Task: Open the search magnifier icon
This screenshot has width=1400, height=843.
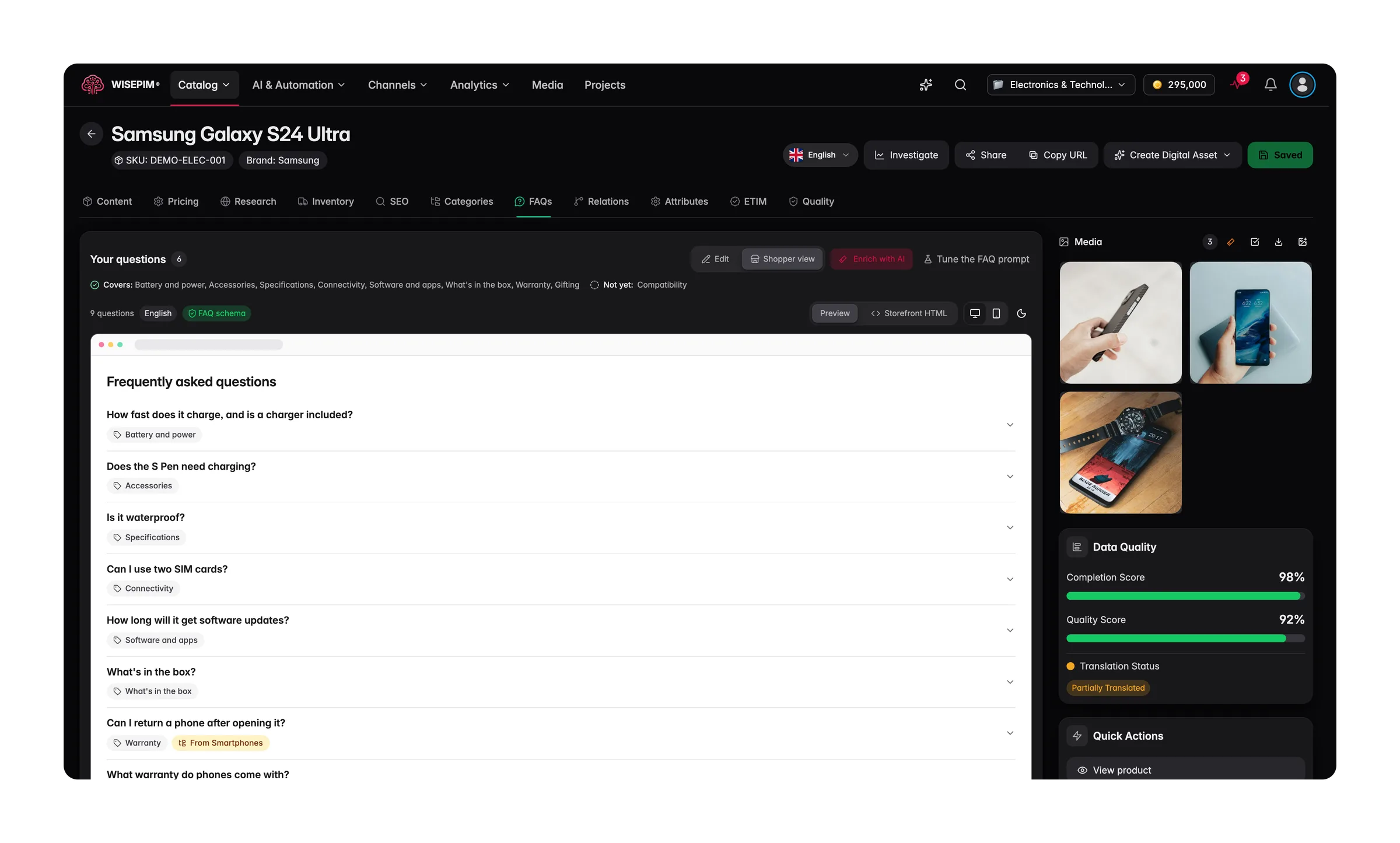Action: click(x=960, y=85)
